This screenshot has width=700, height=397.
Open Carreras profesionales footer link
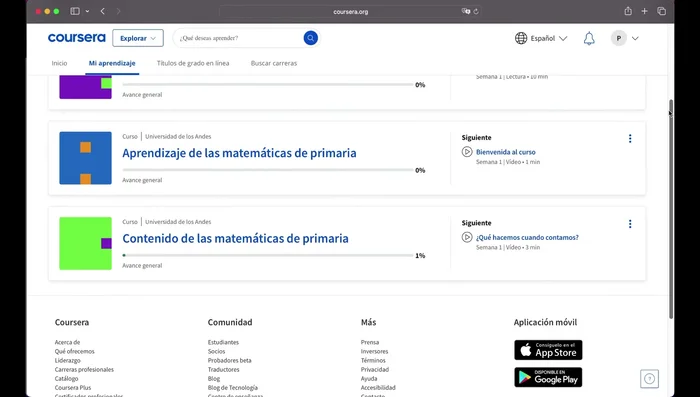point(84,369)
